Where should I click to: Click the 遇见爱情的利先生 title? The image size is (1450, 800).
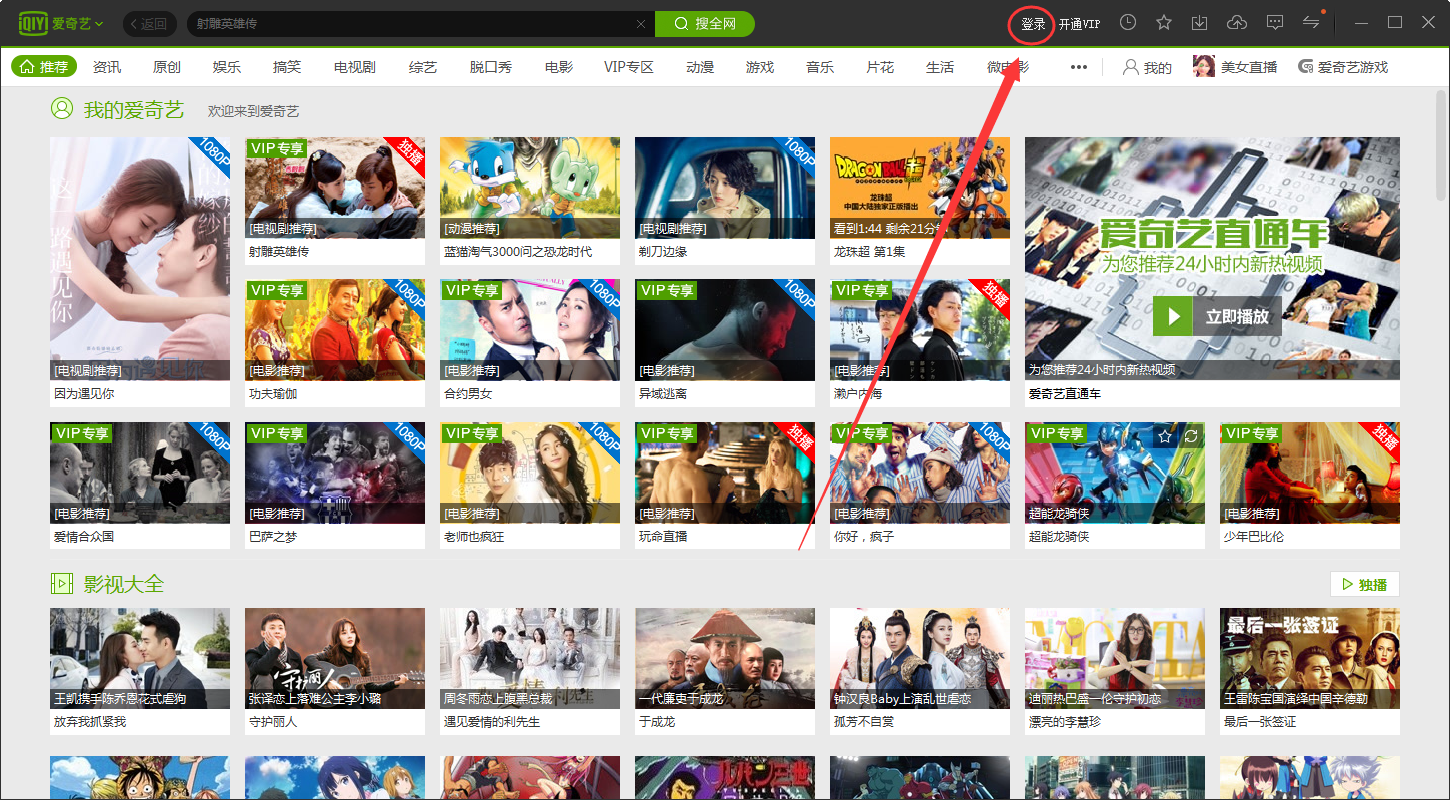pyautogui.click(x=492, y=721)
